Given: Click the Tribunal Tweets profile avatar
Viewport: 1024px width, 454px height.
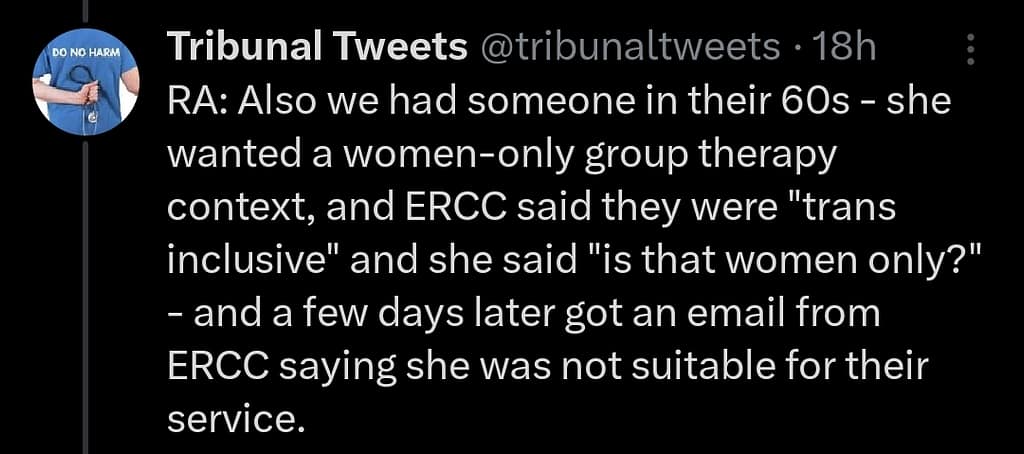Looking at the screenshot, I should [x=85, y=88].
